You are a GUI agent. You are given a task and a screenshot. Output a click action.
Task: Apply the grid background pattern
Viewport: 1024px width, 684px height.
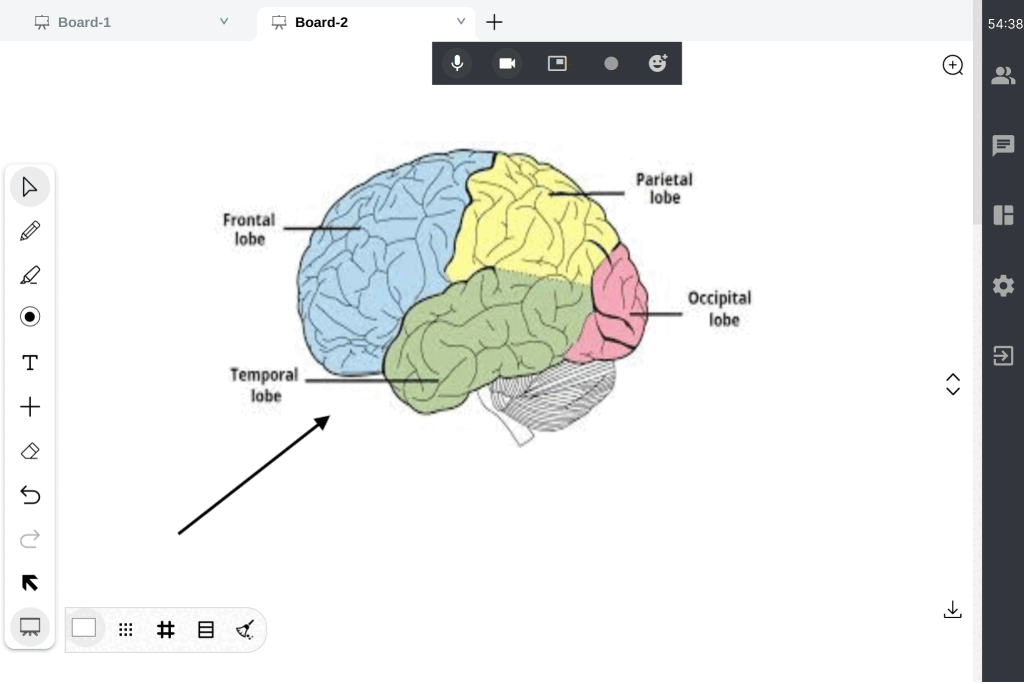(x=166, y=629)
